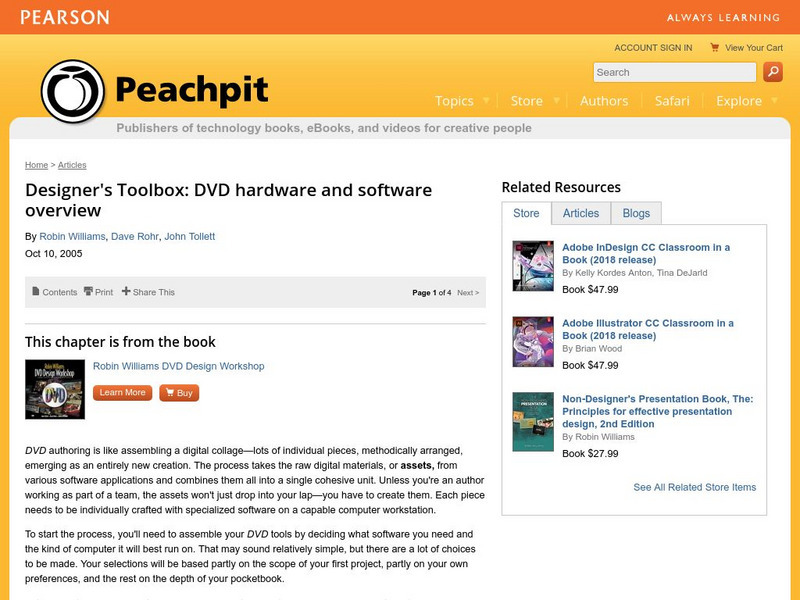Viewport: 800px width, 600px height.
Task: Click the Articles breadcrumb link
Action: tap(72, 165)
